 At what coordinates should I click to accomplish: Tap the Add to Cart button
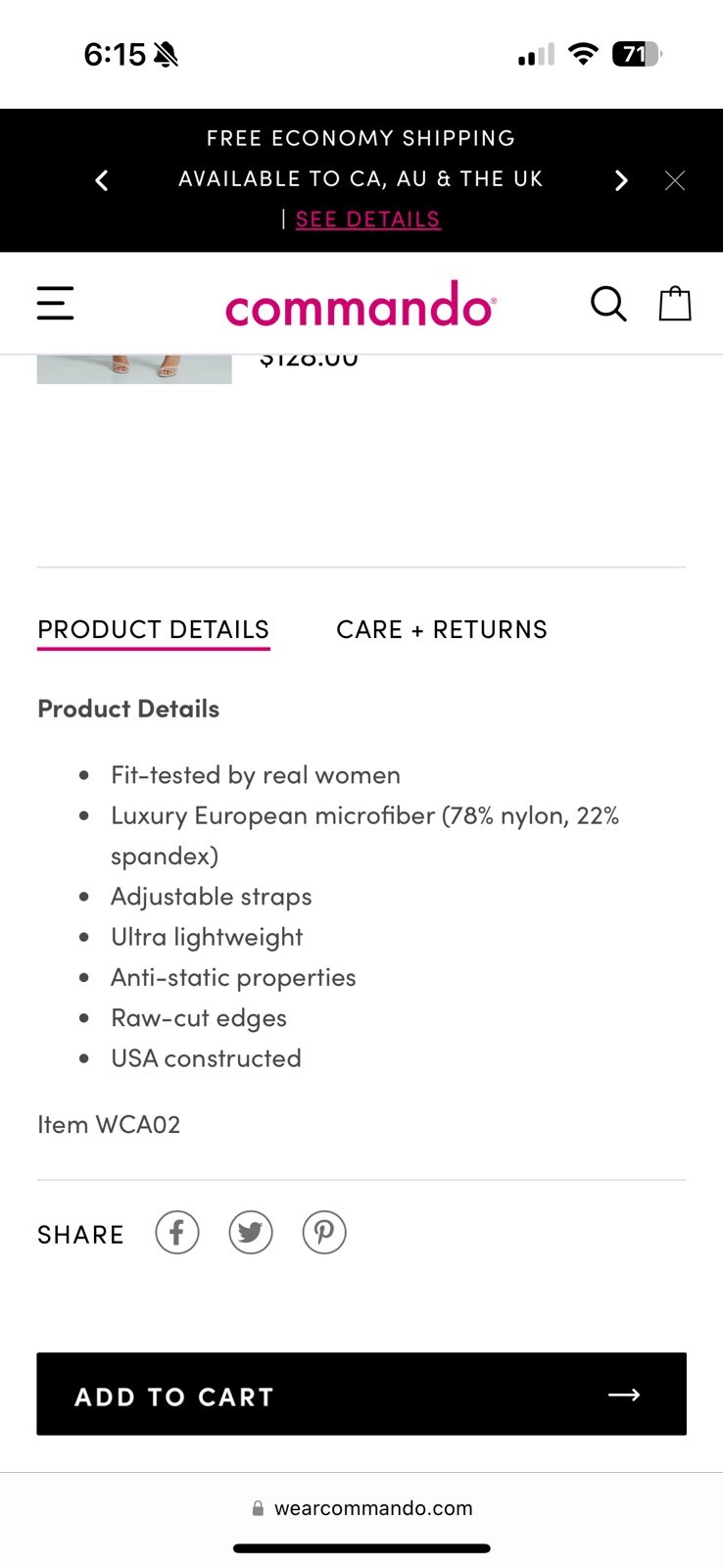[x=361, y=1395]
